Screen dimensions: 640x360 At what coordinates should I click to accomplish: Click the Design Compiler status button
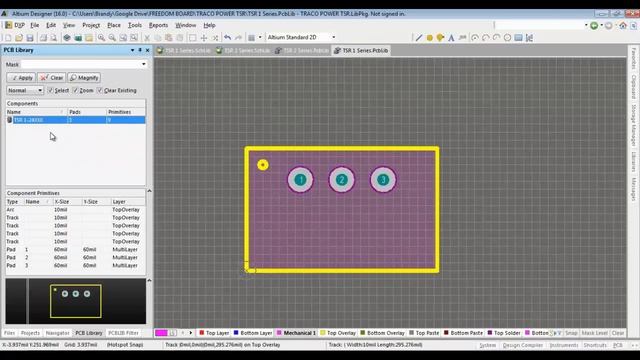coord(522,345)
